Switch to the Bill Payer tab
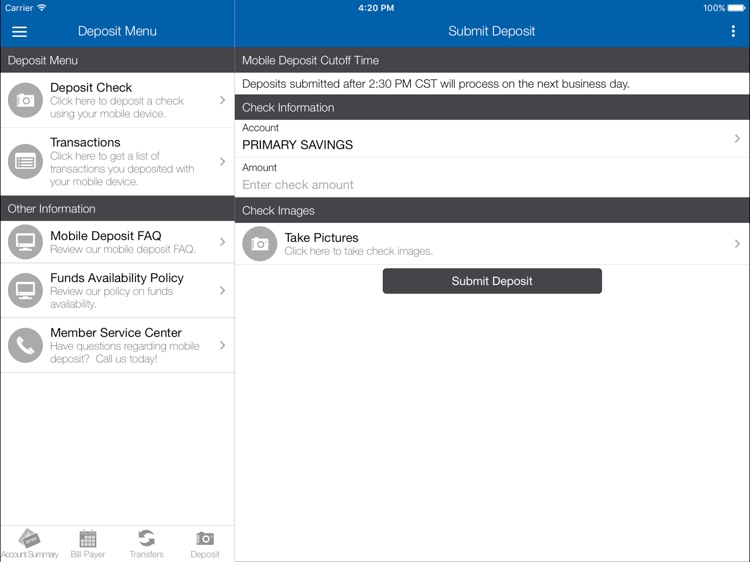The image size is (750, 562). [88, 544]
